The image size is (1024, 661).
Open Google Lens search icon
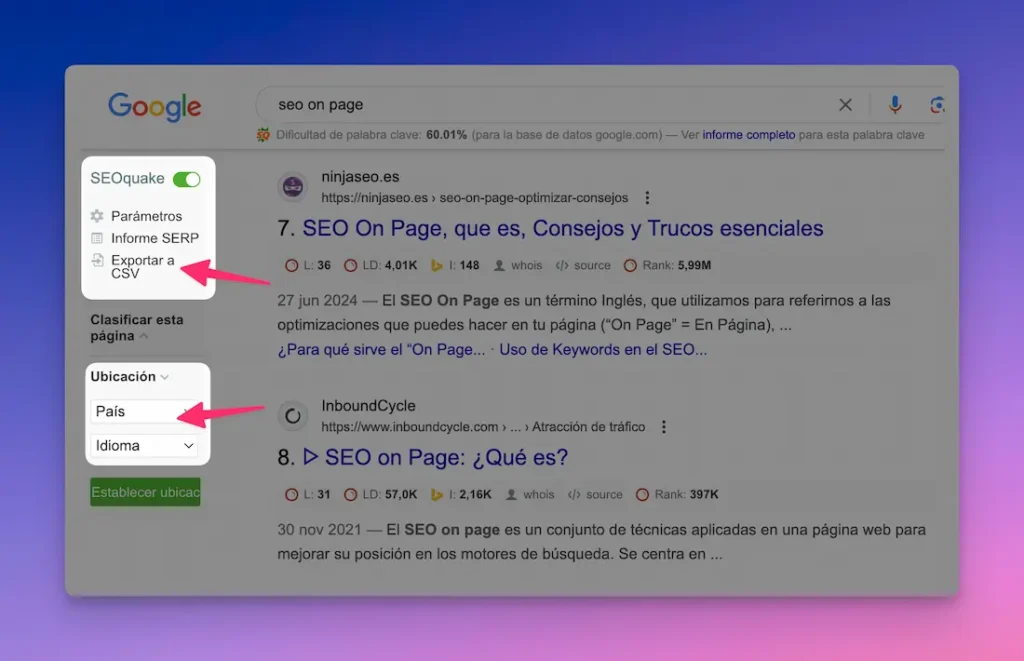(x=937, y=104)
